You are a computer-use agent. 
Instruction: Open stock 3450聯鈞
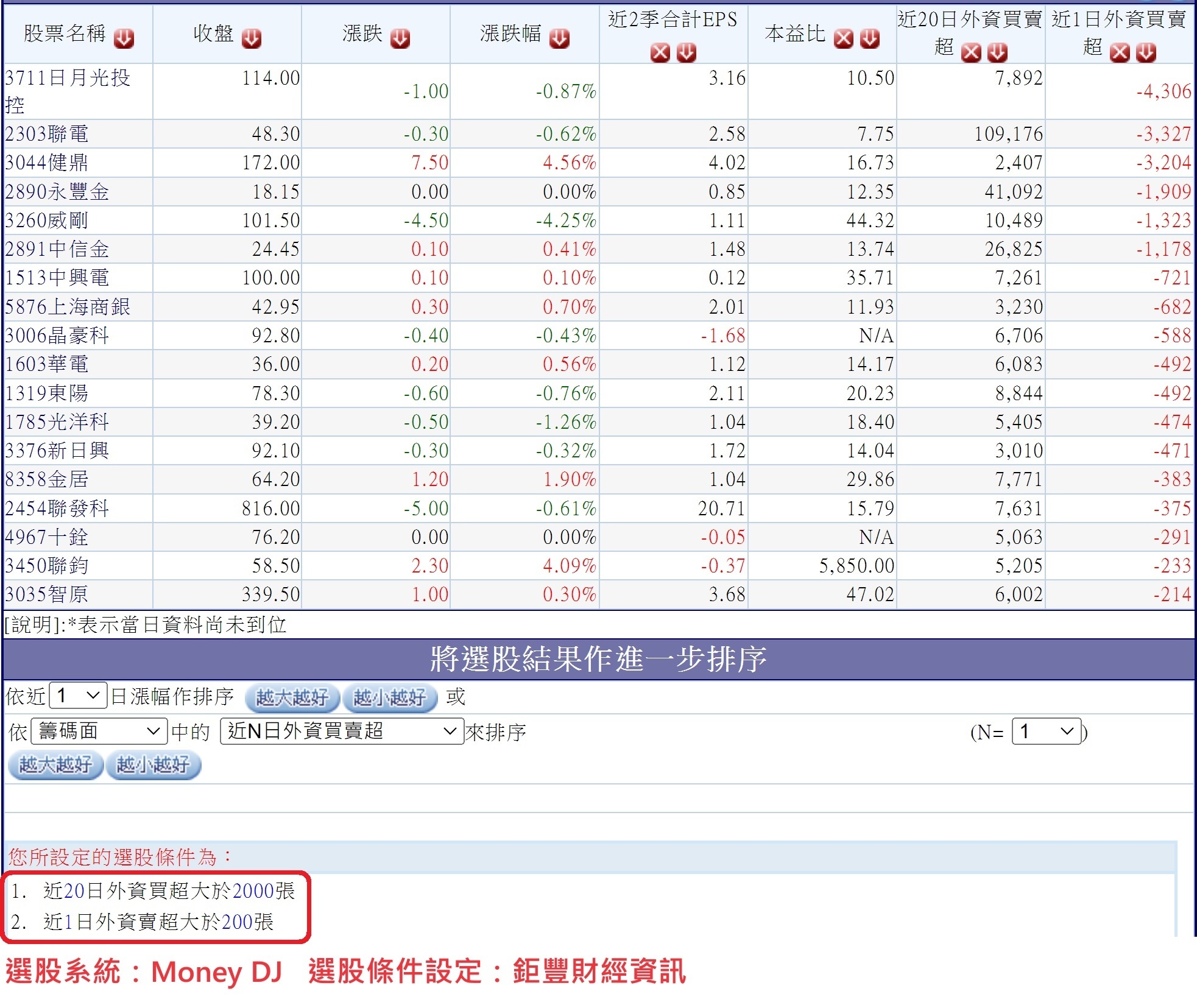click(x=47, y=566)
